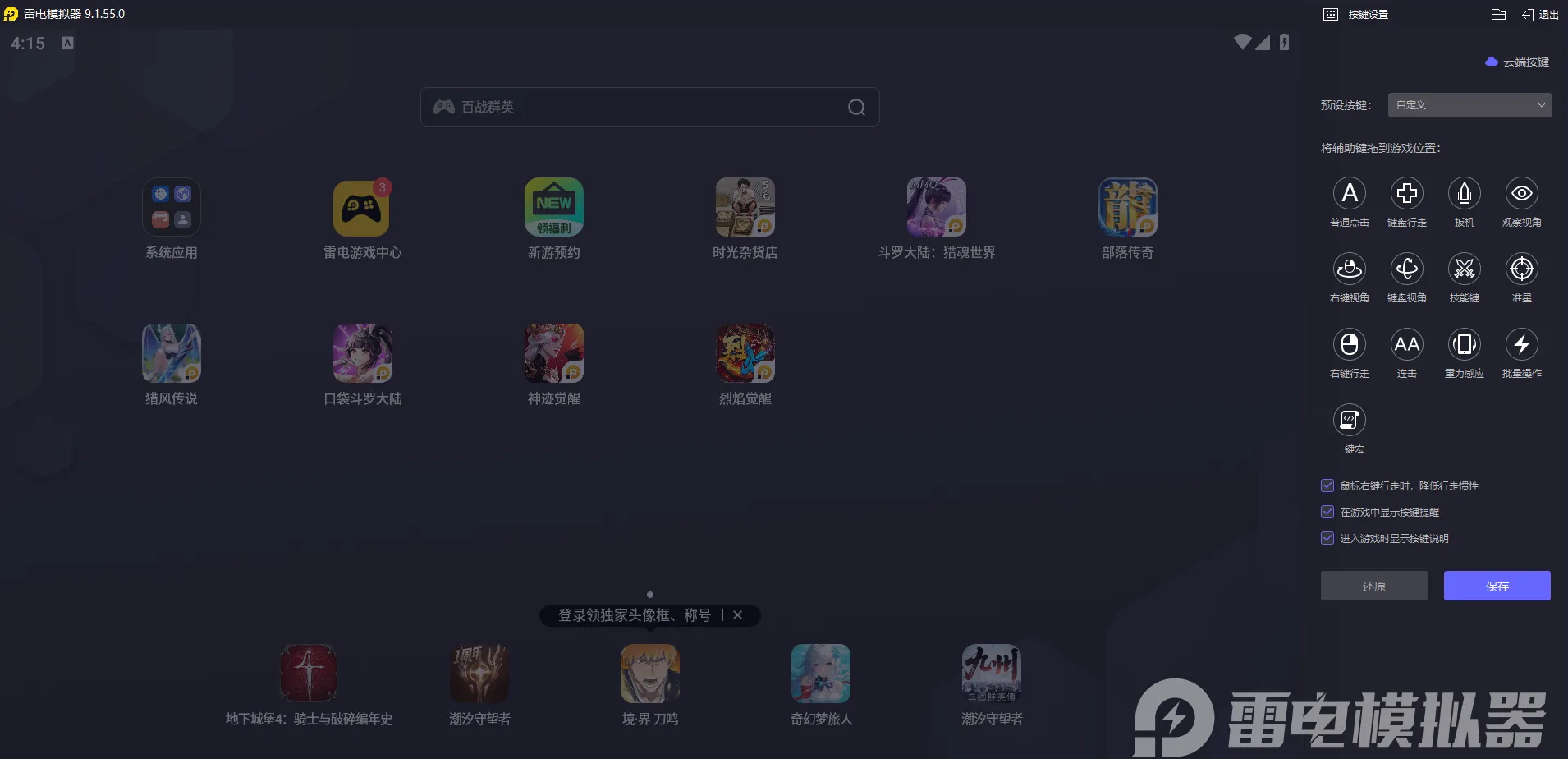Open the 新游预约 new games app

click(554, 207)
